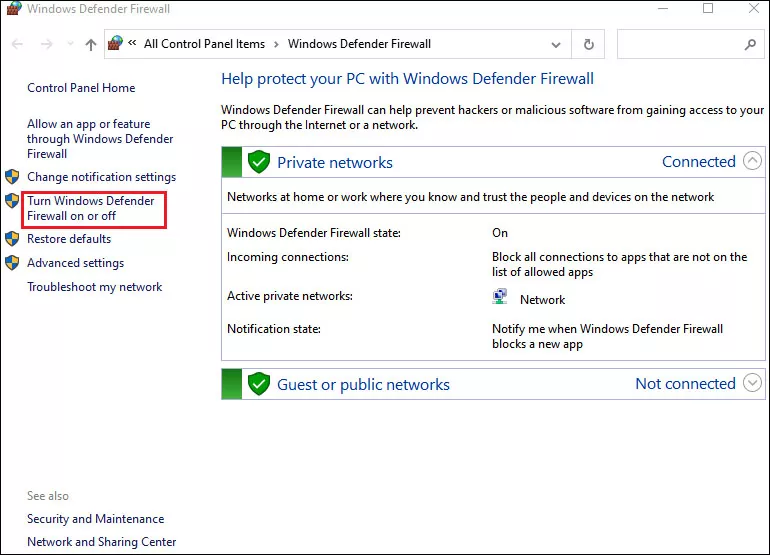Open Change notification settings

point(101,177)
